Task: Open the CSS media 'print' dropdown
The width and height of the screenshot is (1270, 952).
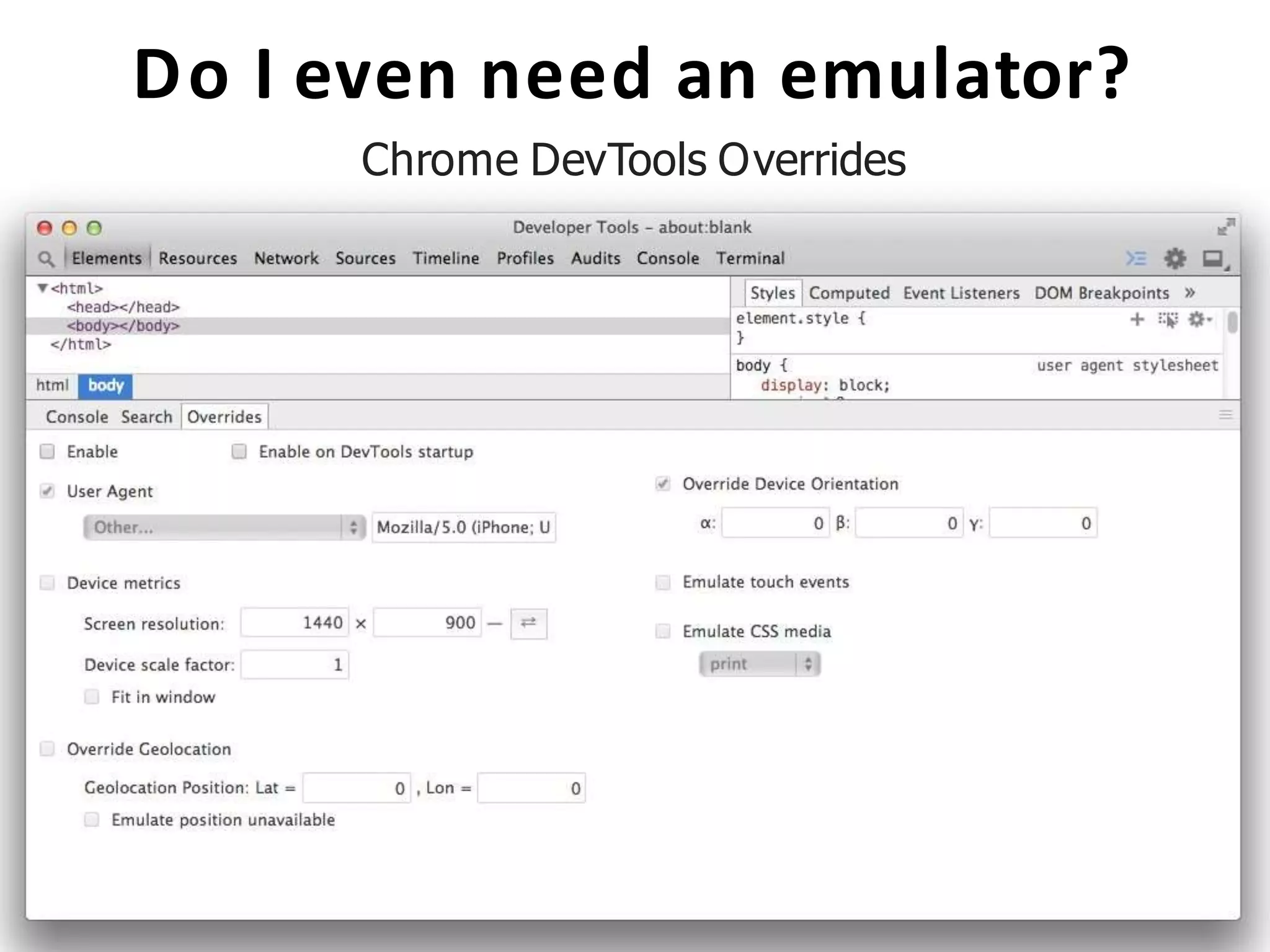Action: click(x=760, y=664)
